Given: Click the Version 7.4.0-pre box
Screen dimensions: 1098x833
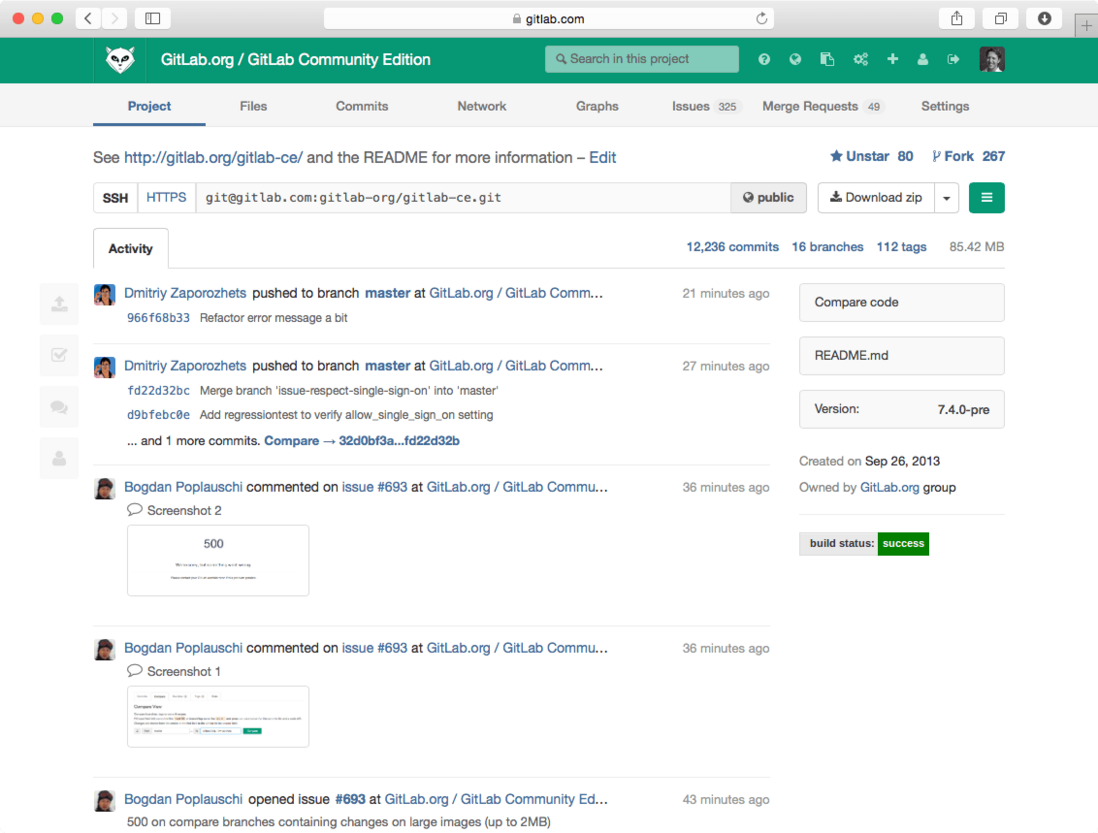Looking at the screenshot, I should pyautogui.click(x=901, y=410).
